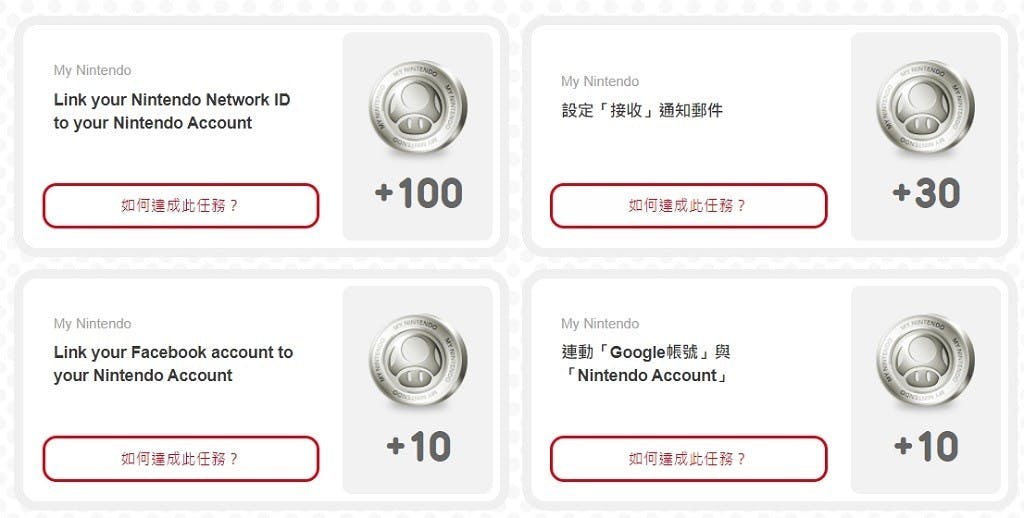The image size is (1024, 518).
Task: Click My Nintendo label above Facebook mission
Action: pyautogui.click(x=92, y=323)
